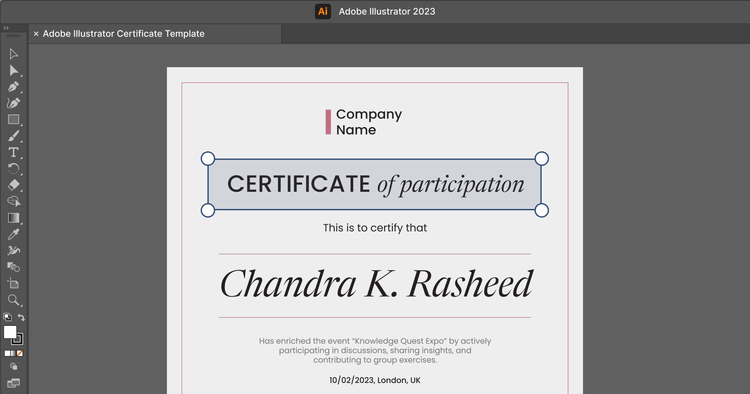The height and width of the screenshot is (394, 750).
Task: Select the Selection tool arrow
Action: [x=13, y=54]
